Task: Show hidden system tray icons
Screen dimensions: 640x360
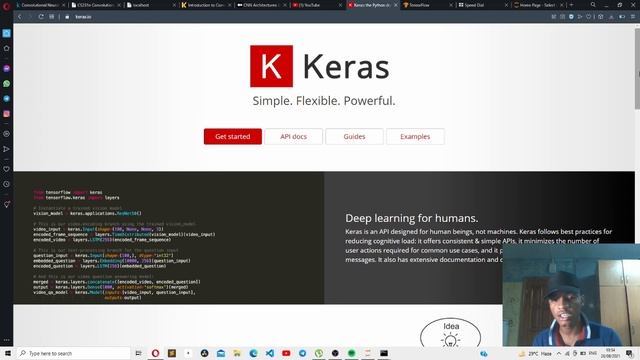Action: (x=559, y=353)
